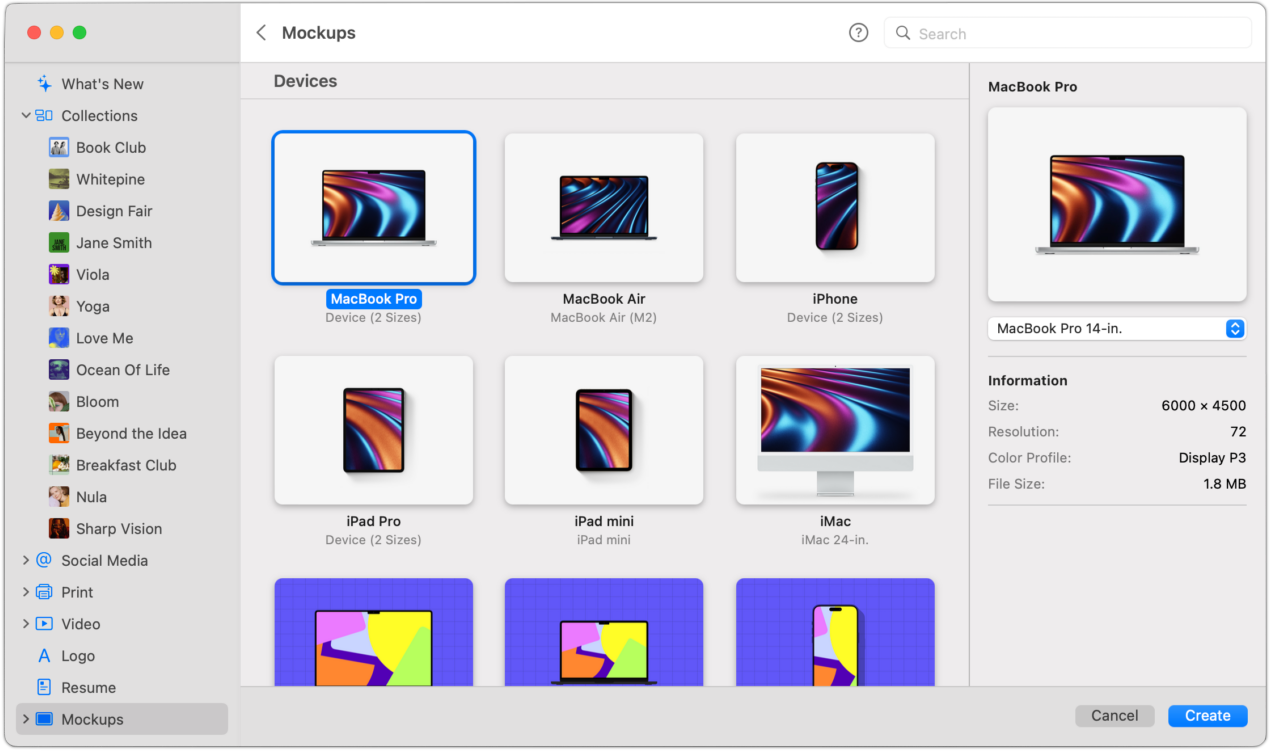
Task: Click the Logo letter A icon
Action: [x=44, y=656]
